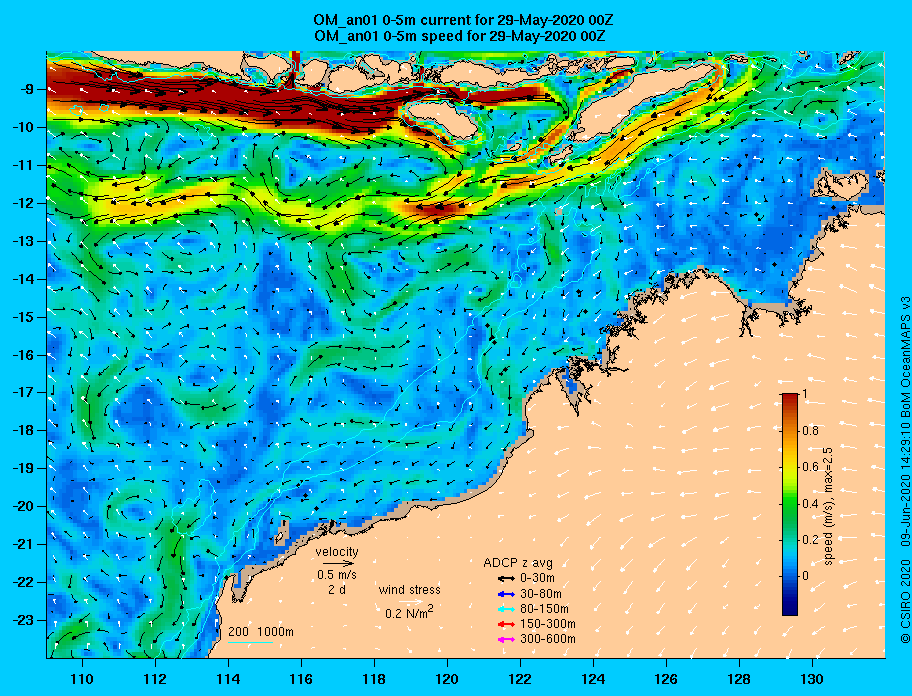912x696 pixels.
Task: Click the dark red top of the speed colorbar
Action: pos(789,399)
